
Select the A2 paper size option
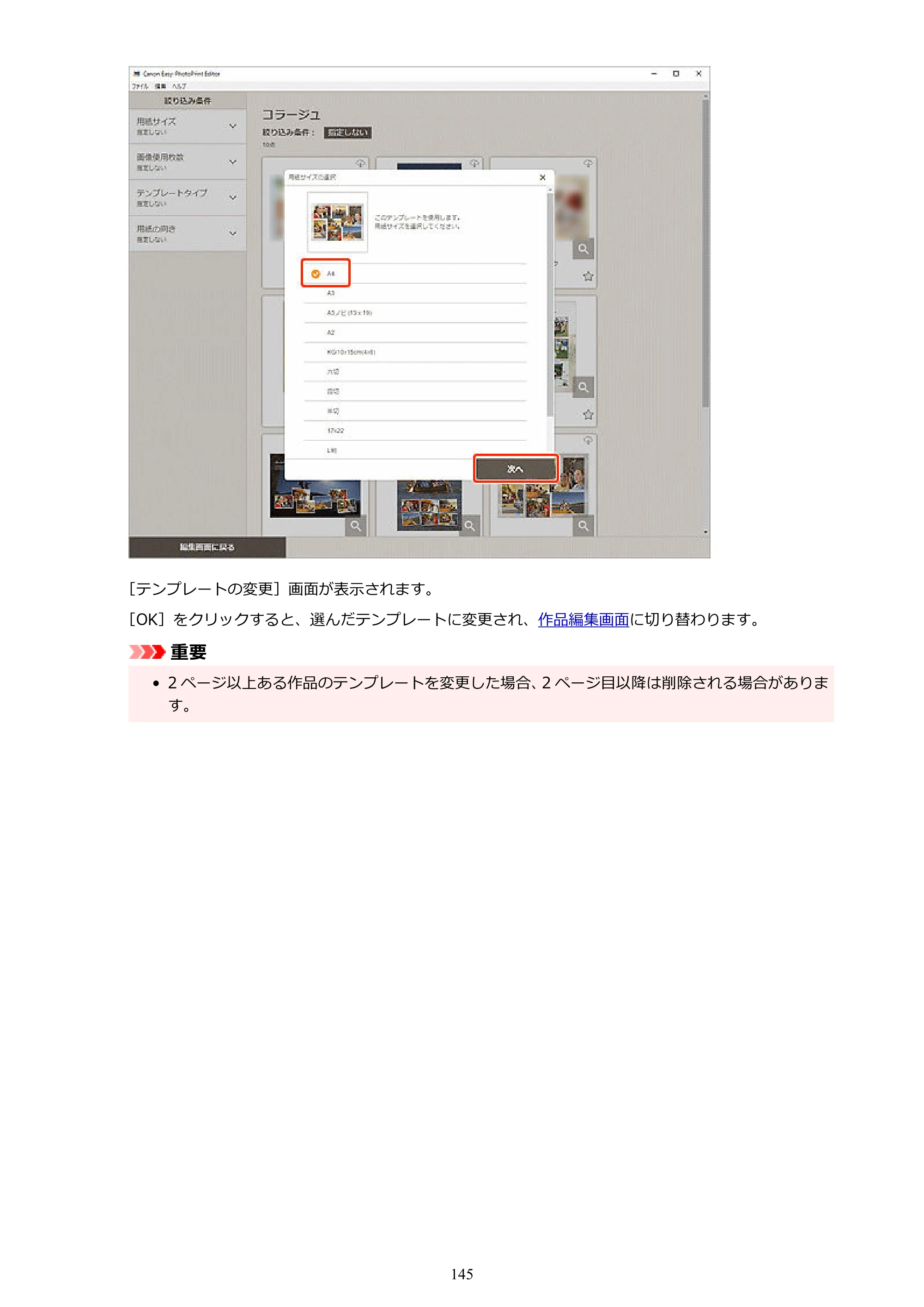point(416,333)
